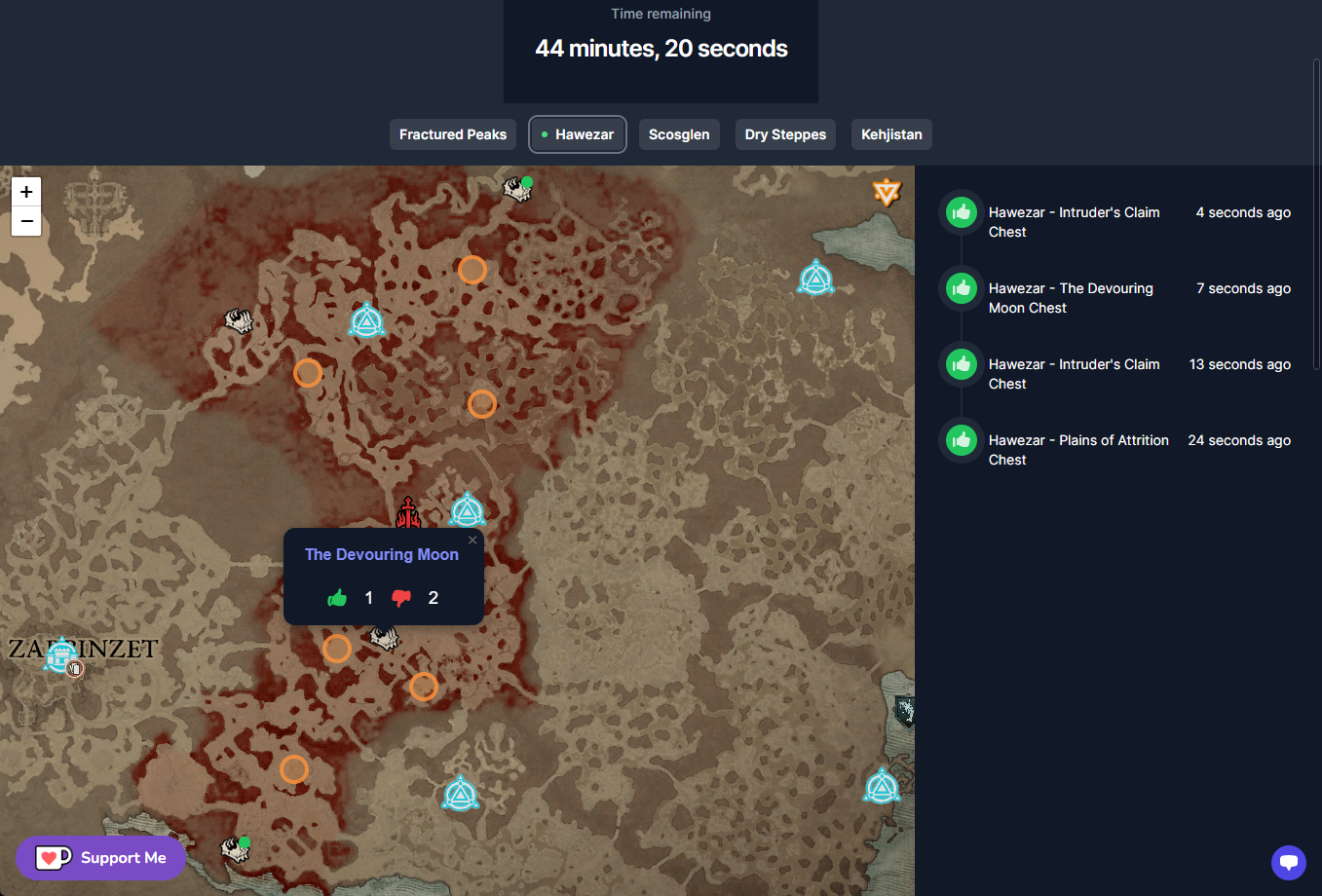
Task: Click the orange inverted triangle map marker
Action: click(887, 192)
